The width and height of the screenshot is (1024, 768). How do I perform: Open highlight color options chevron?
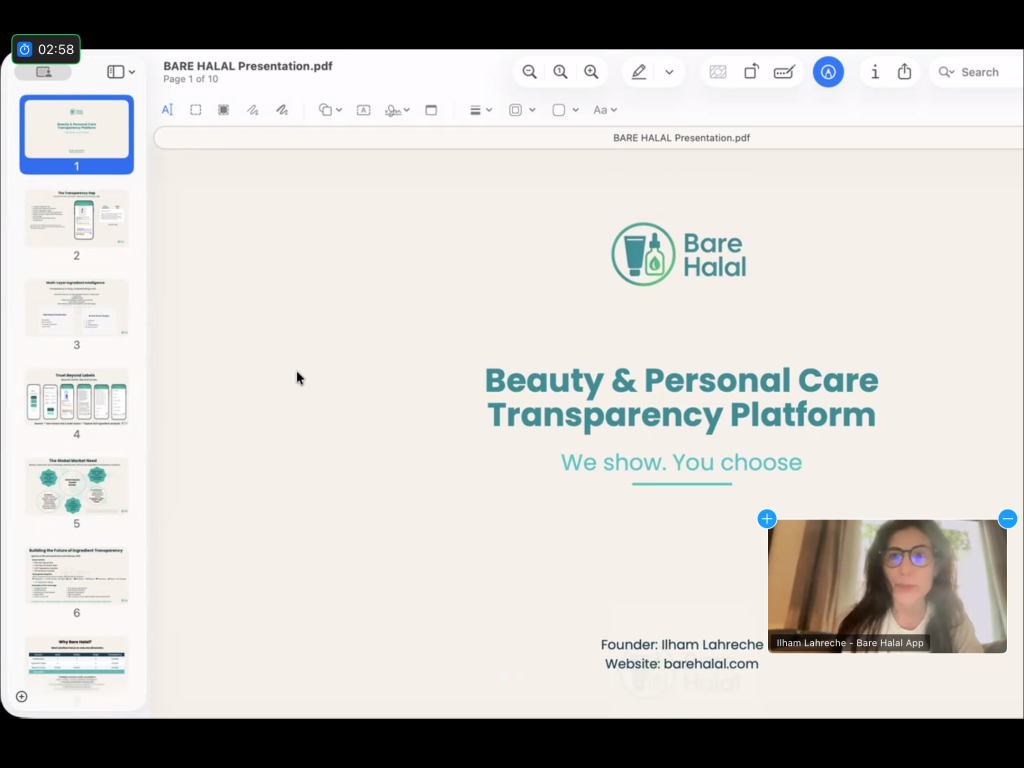click(x=669, y=72)
